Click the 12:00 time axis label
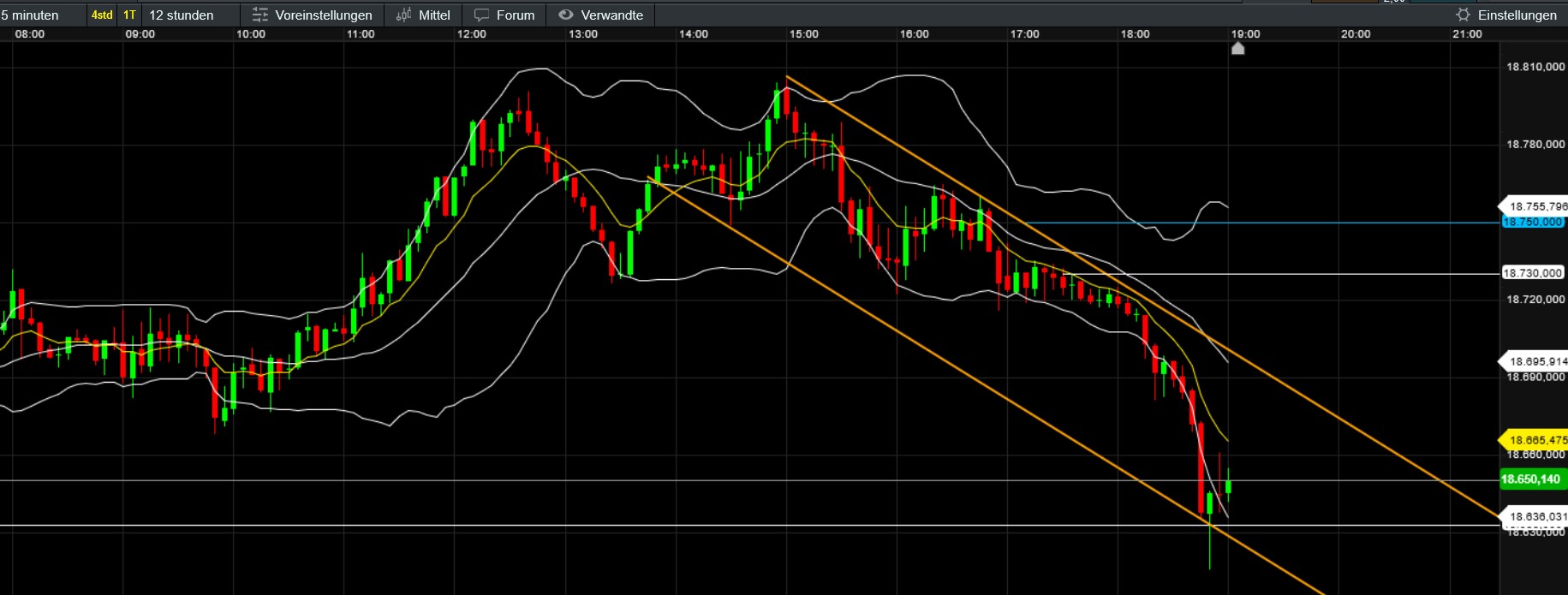 (472, 34)
